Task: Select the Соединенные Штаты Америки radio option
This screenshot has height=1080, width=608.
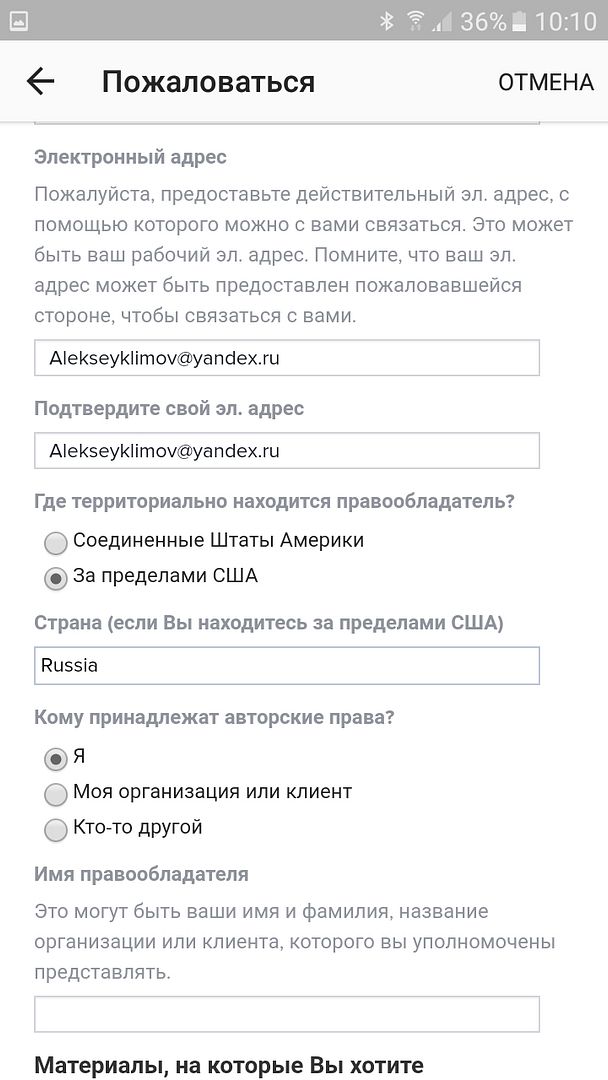Action: pos(56,543)
